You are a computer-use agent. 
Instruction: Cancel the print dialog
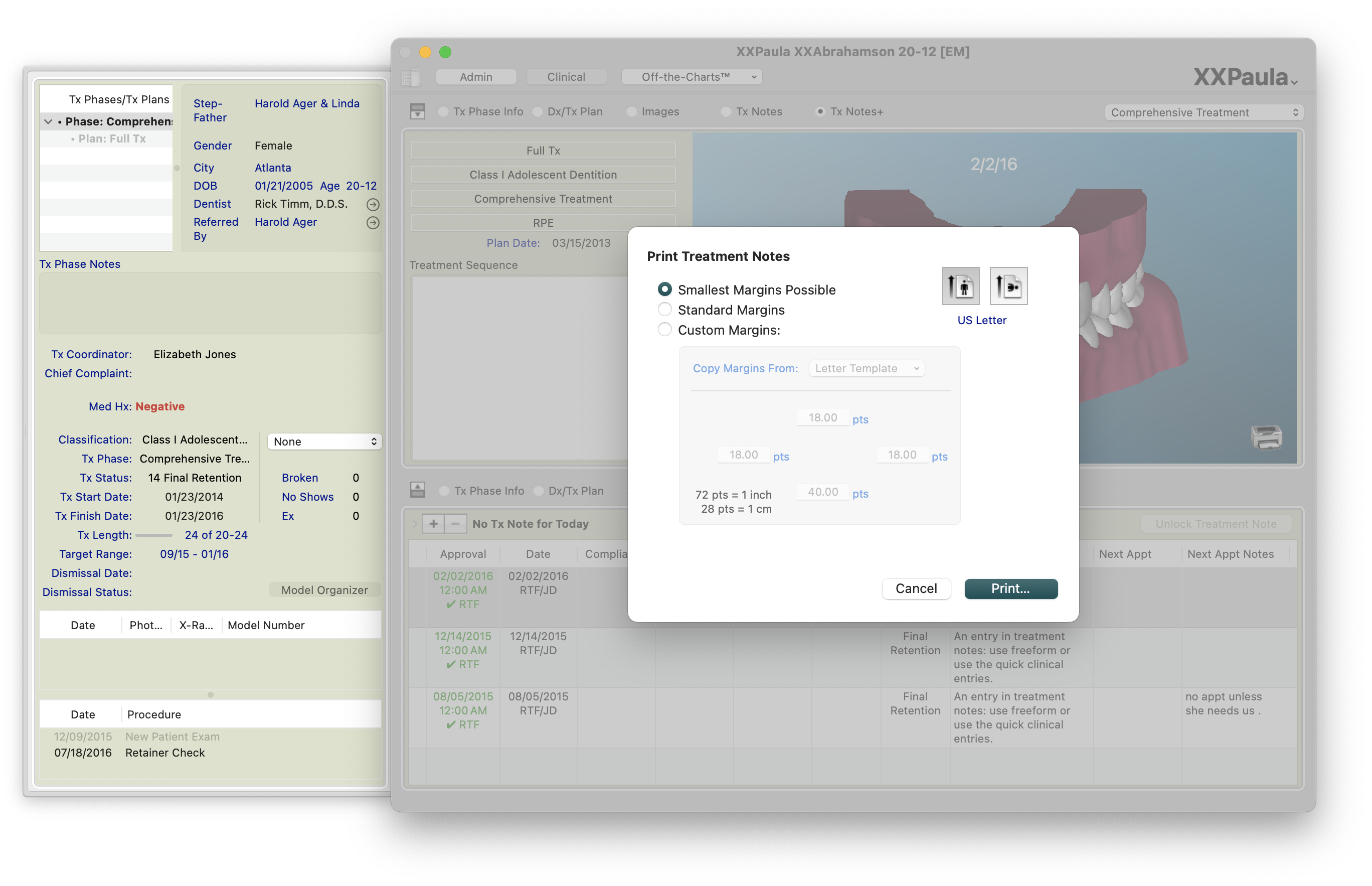[916, 588]
